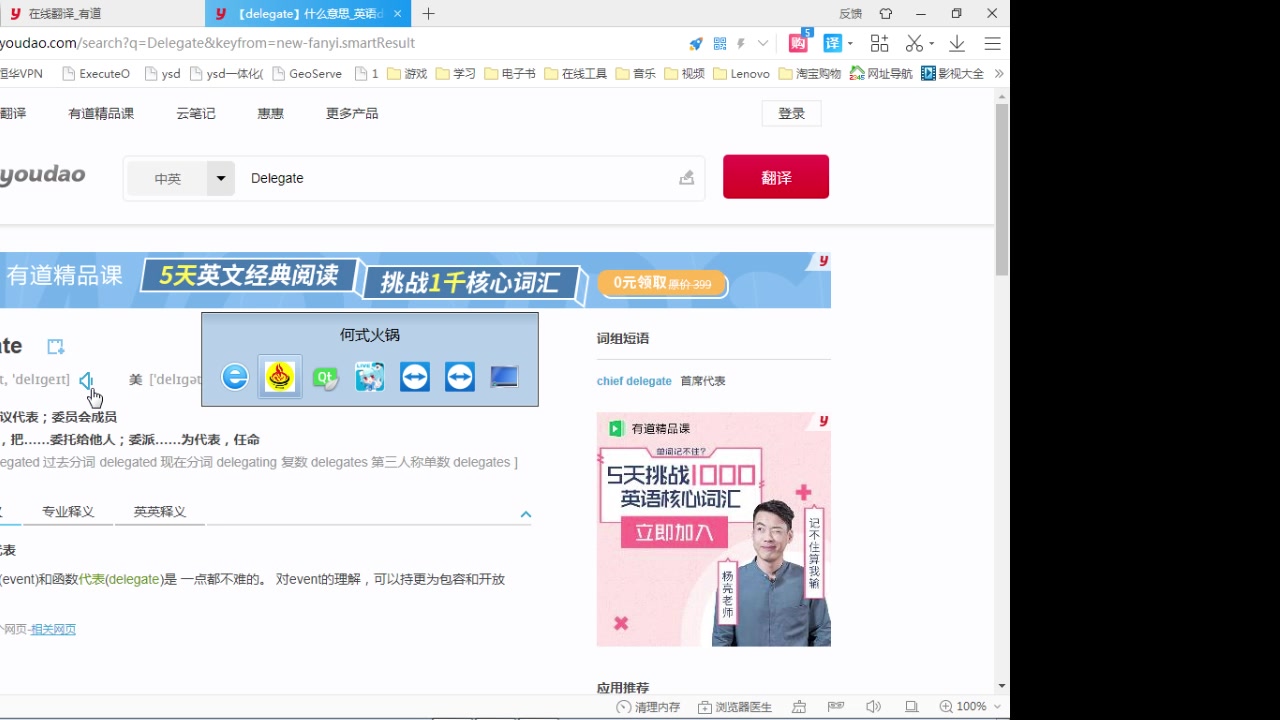Open the 相关网页 link
The image size is (1280, 720).
pos(53,629)
